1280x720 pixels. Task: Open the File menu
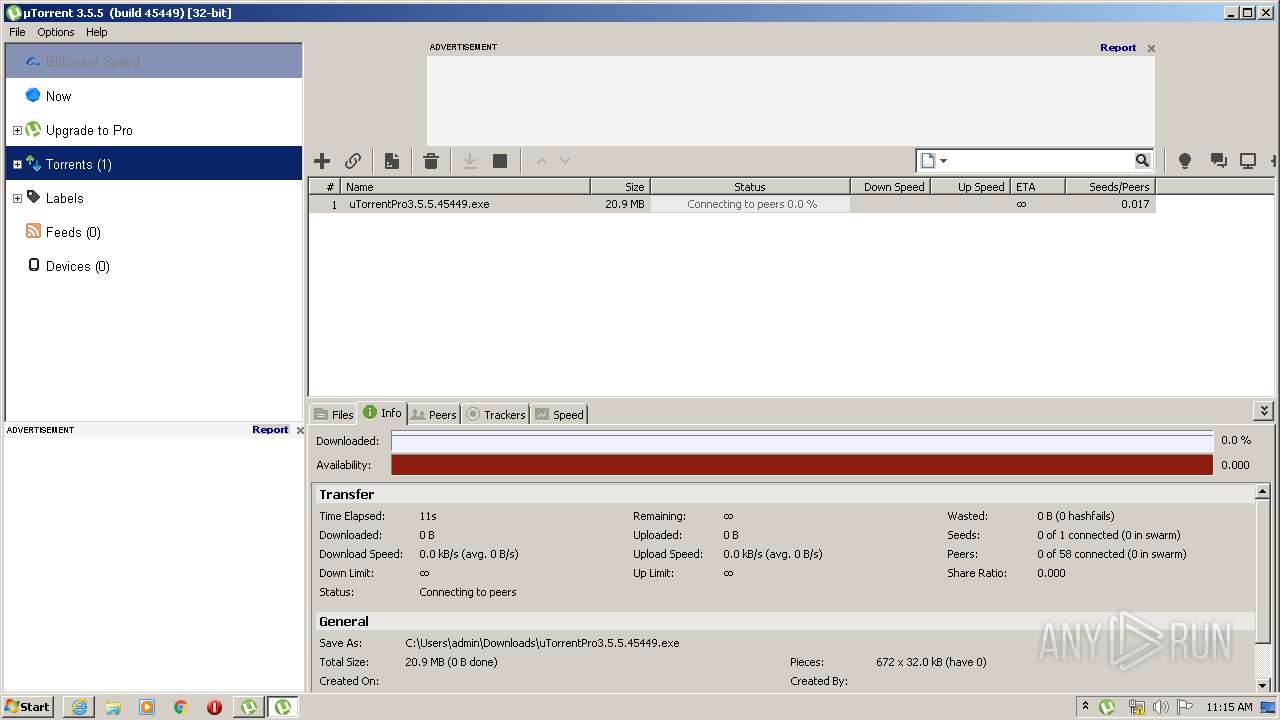(17, 32)
